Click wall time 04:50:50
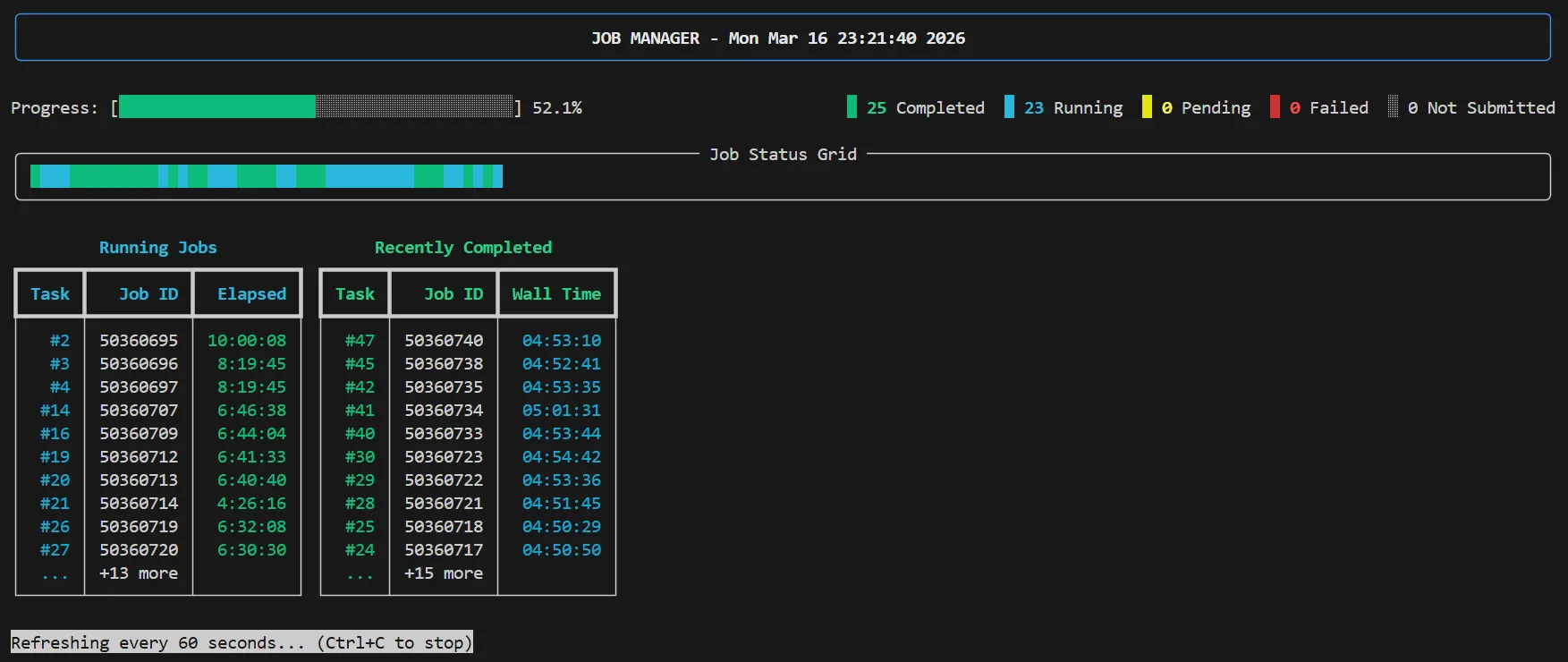This screenshot has width=1568, height=662. (x=562, y=550)
